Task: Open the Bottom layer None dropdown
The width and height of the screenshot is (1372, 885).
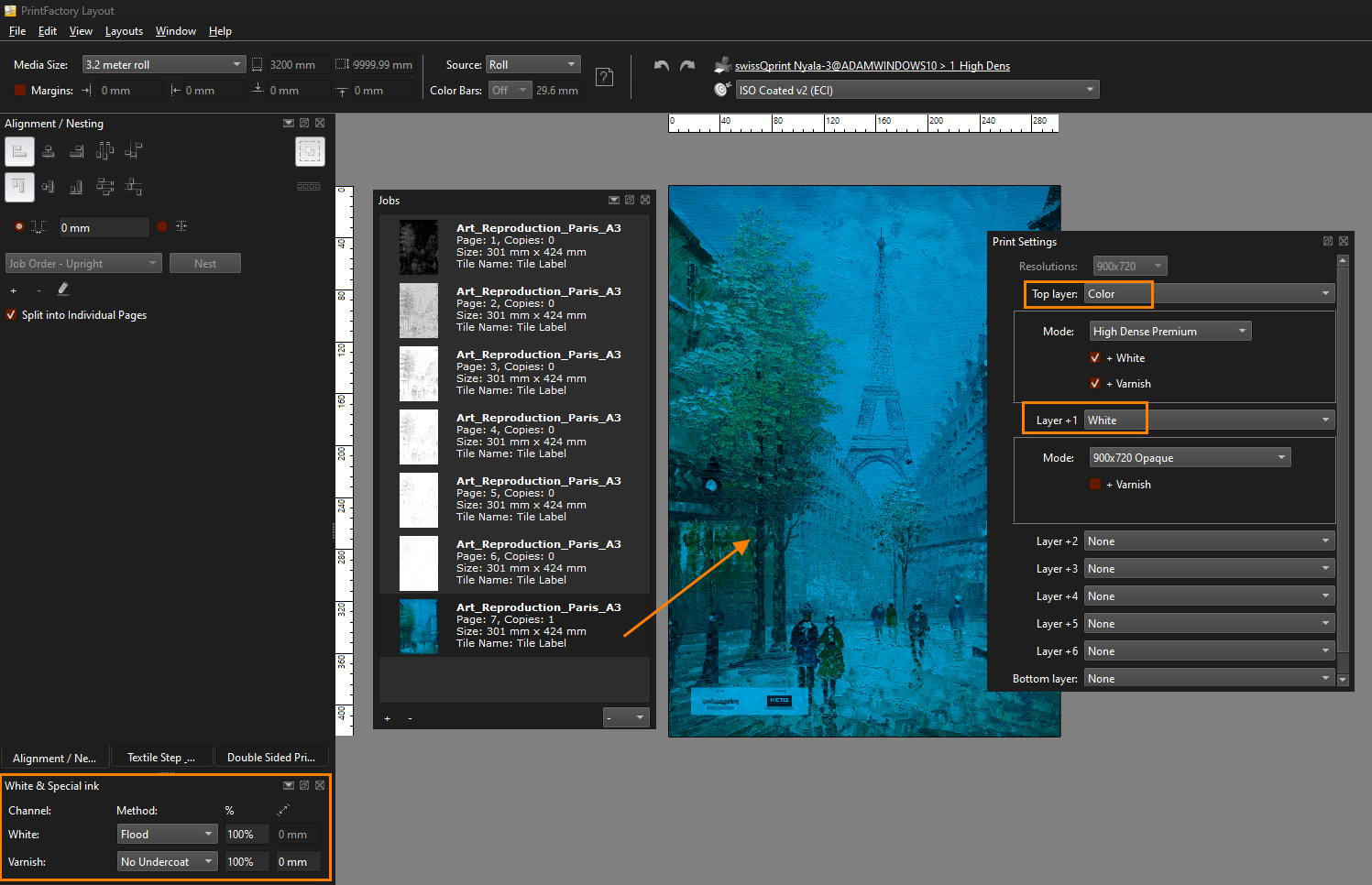Action: [x=1209, y=678]
